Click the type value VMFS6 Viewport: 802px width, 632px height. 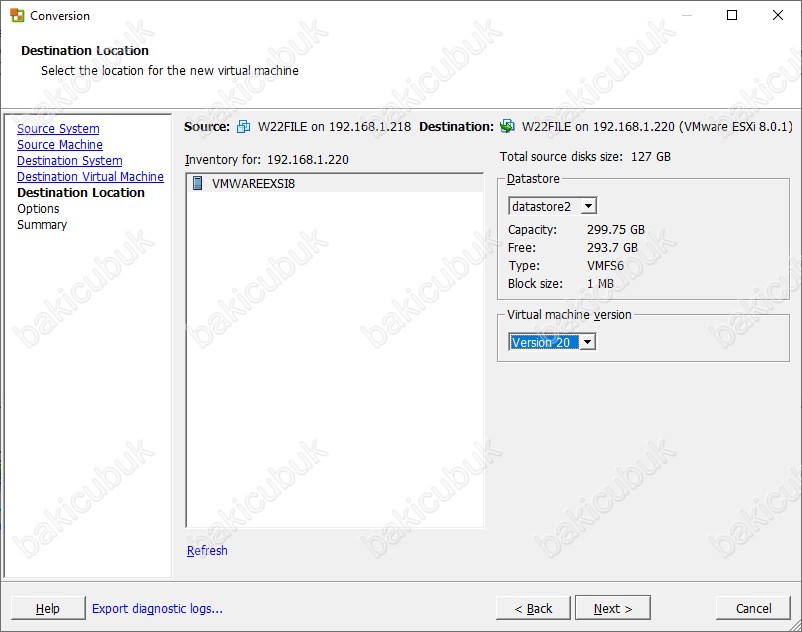(x=606, y=265)
